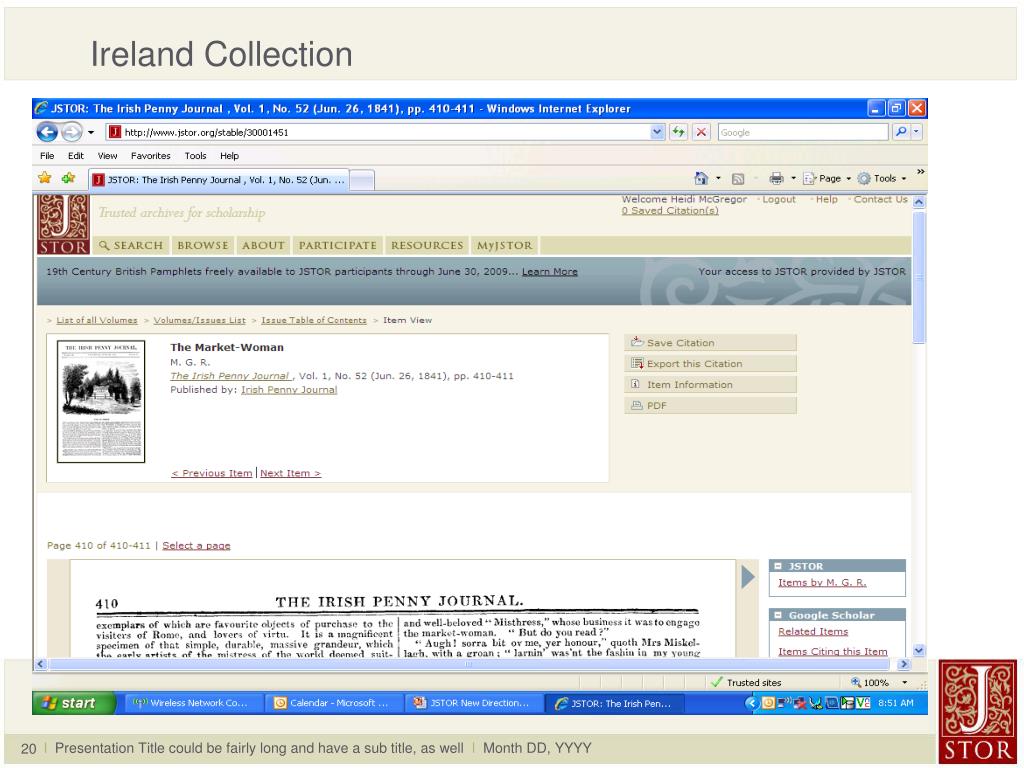Open the SEARCH navigation item
The width and height of the screenshot is (1024, 768).
131,246
